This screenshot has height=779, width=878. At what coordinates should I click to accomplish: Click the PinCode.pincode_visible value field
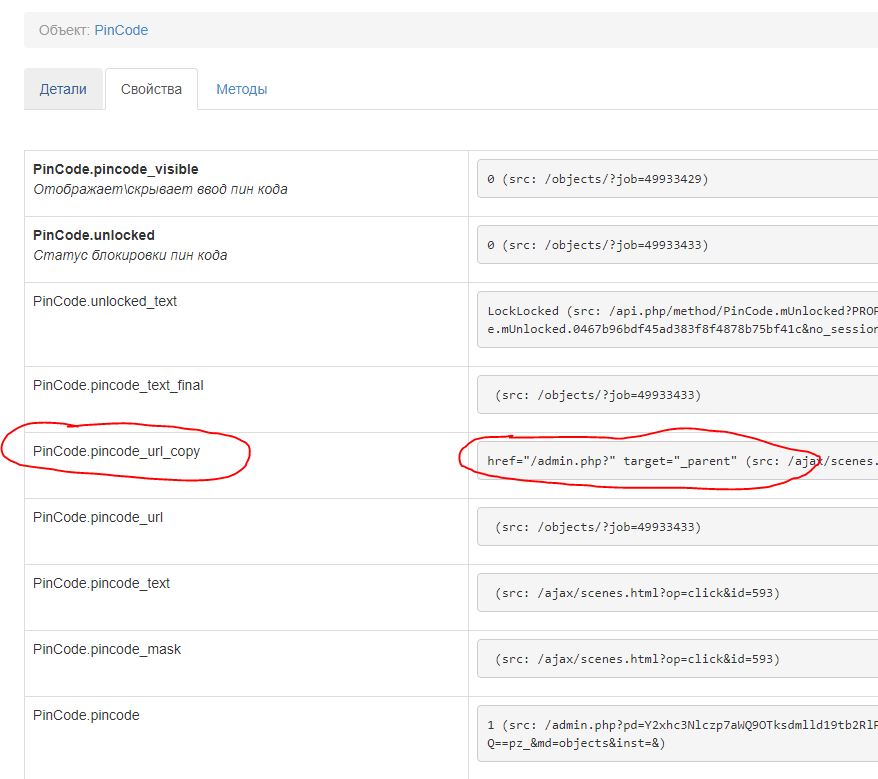(677, 179)
